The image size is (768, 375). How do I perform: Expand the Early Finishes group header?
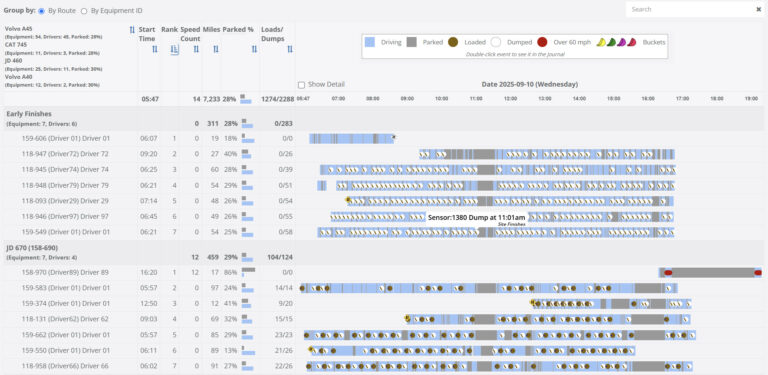(29, 114)
